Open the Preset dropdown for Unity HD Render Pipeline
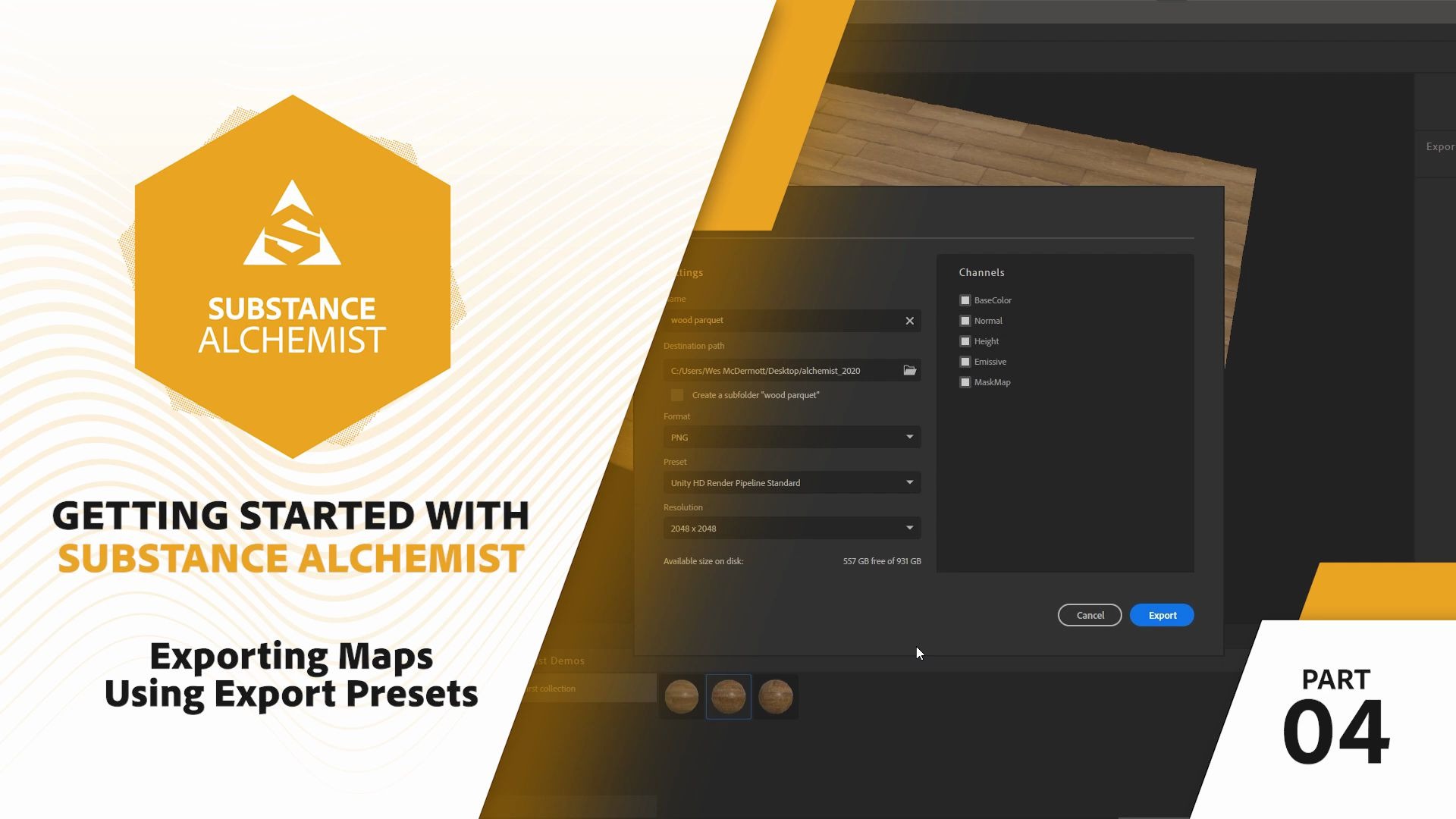Viewport: 1456px width, 819px height. point(792,482)
